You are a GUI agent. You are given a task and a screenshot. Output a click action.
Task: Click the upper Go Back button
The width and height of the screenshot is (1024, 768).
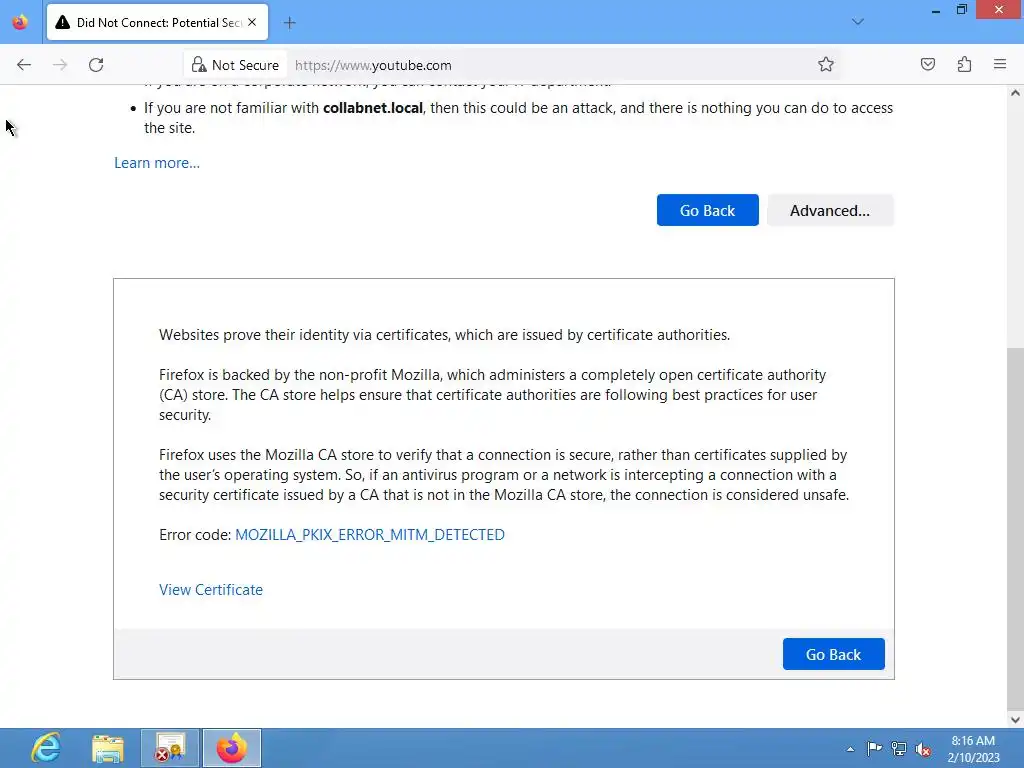[x=707, y=210]
